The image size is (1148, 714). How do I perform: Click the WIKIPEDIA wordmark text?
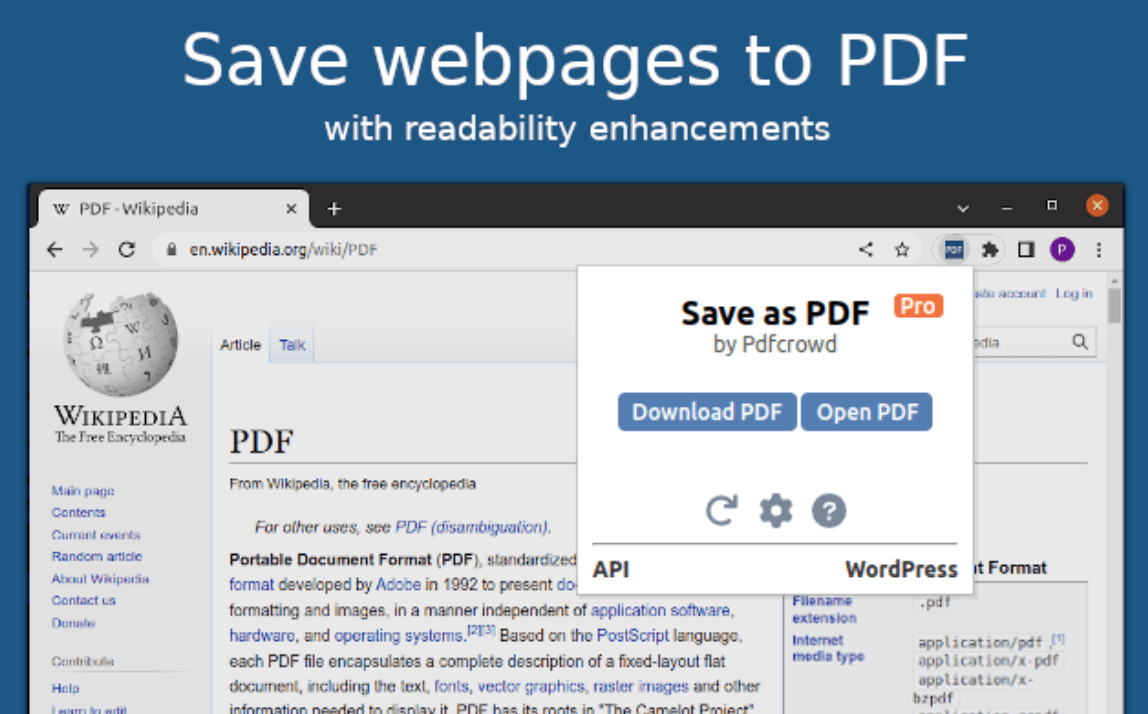121,416
